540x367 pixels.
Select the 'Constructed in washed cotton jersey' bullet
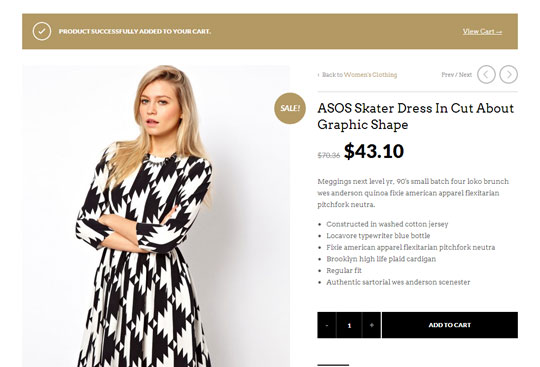(x=387, y=224)
